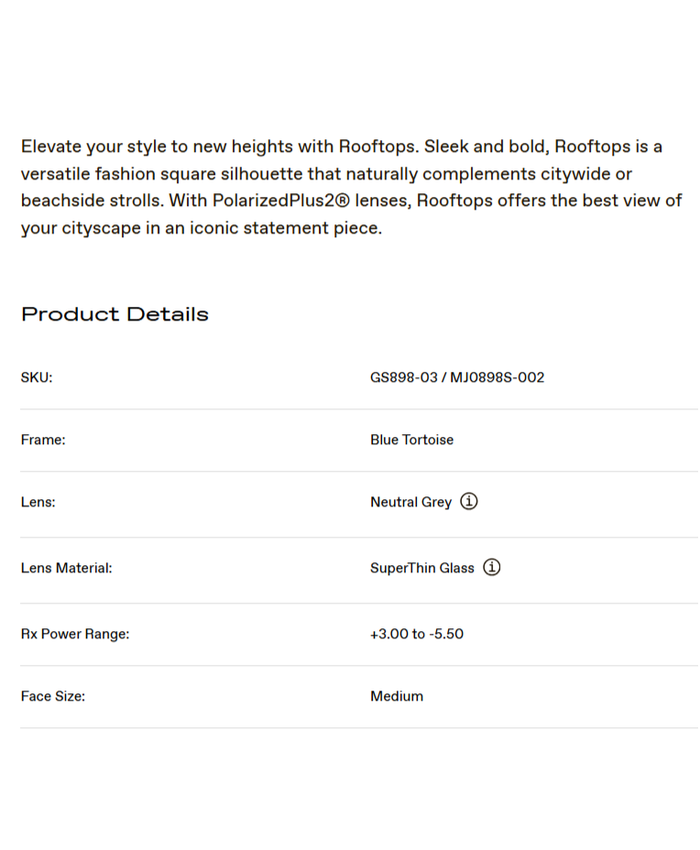Select the +3.00 to -5.50 range value
Viewport: 700px width, 850px height.
click(417, 634)
